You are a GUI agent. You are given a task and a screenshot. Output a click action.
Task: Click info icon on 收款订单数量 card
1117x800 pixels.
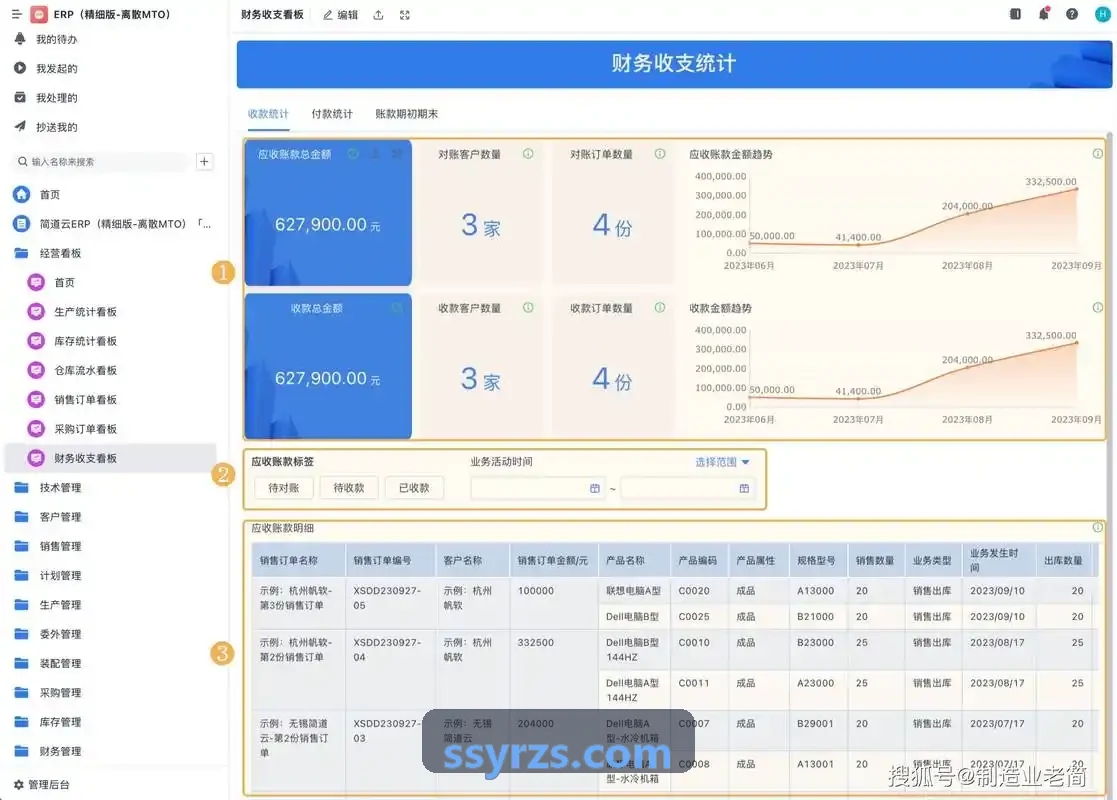click(660, 308)
